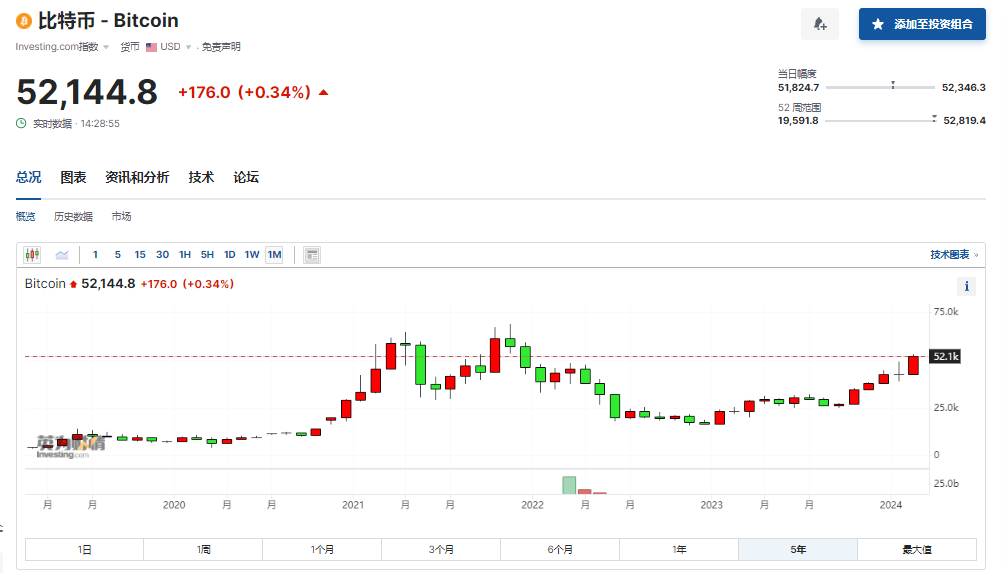1007x573 pixels.
Task: Select the 1年 time range
Action: click(679, 549)
